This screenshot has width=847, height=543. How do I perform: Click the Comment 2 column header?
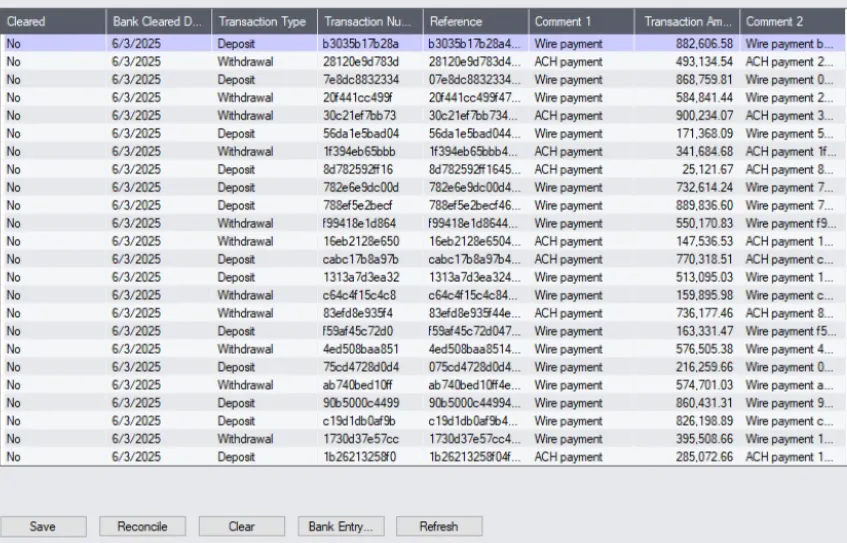[x=793, y=22]
